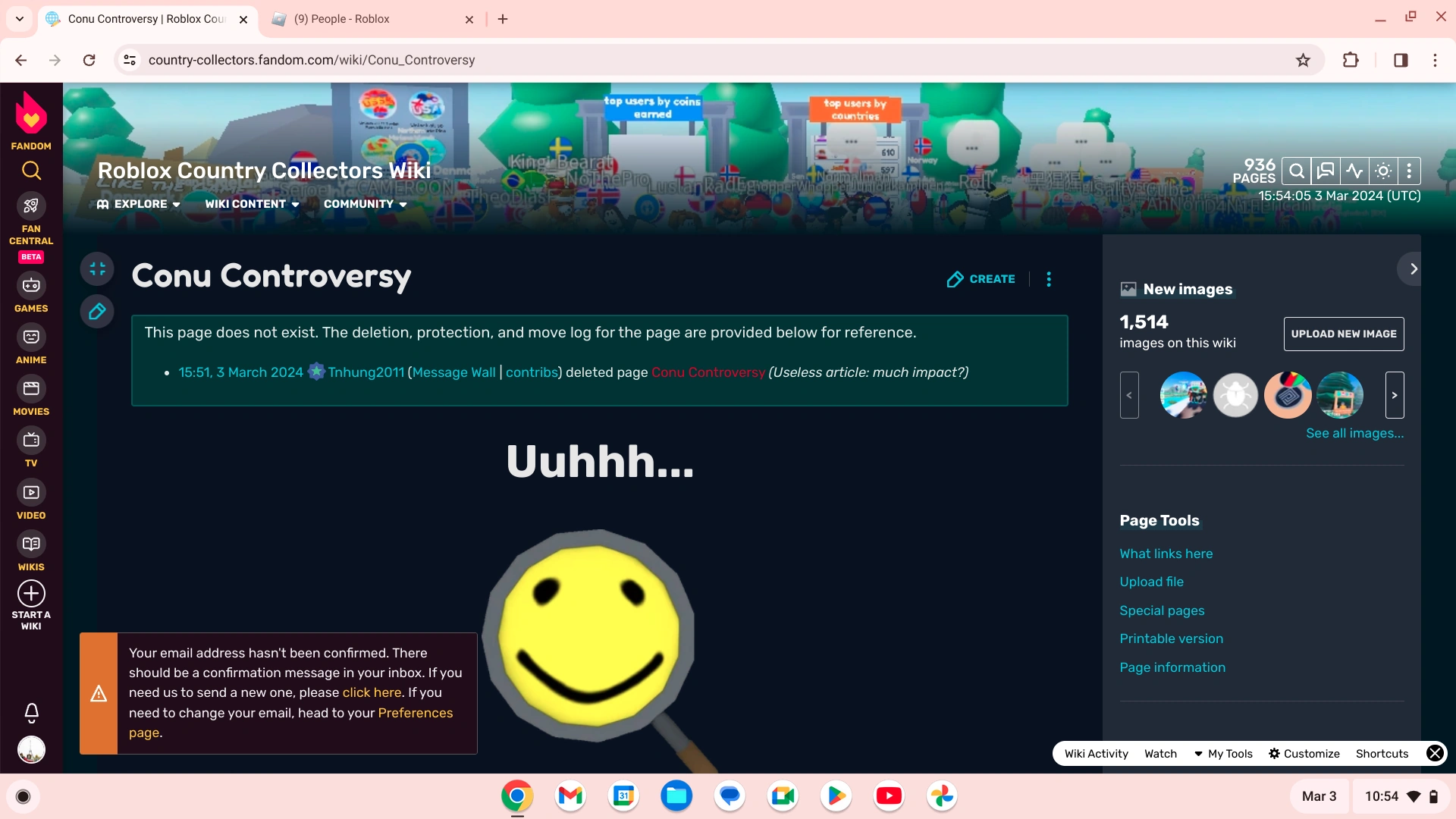
Task: Open the Games section icon
Action: point(31,286)
